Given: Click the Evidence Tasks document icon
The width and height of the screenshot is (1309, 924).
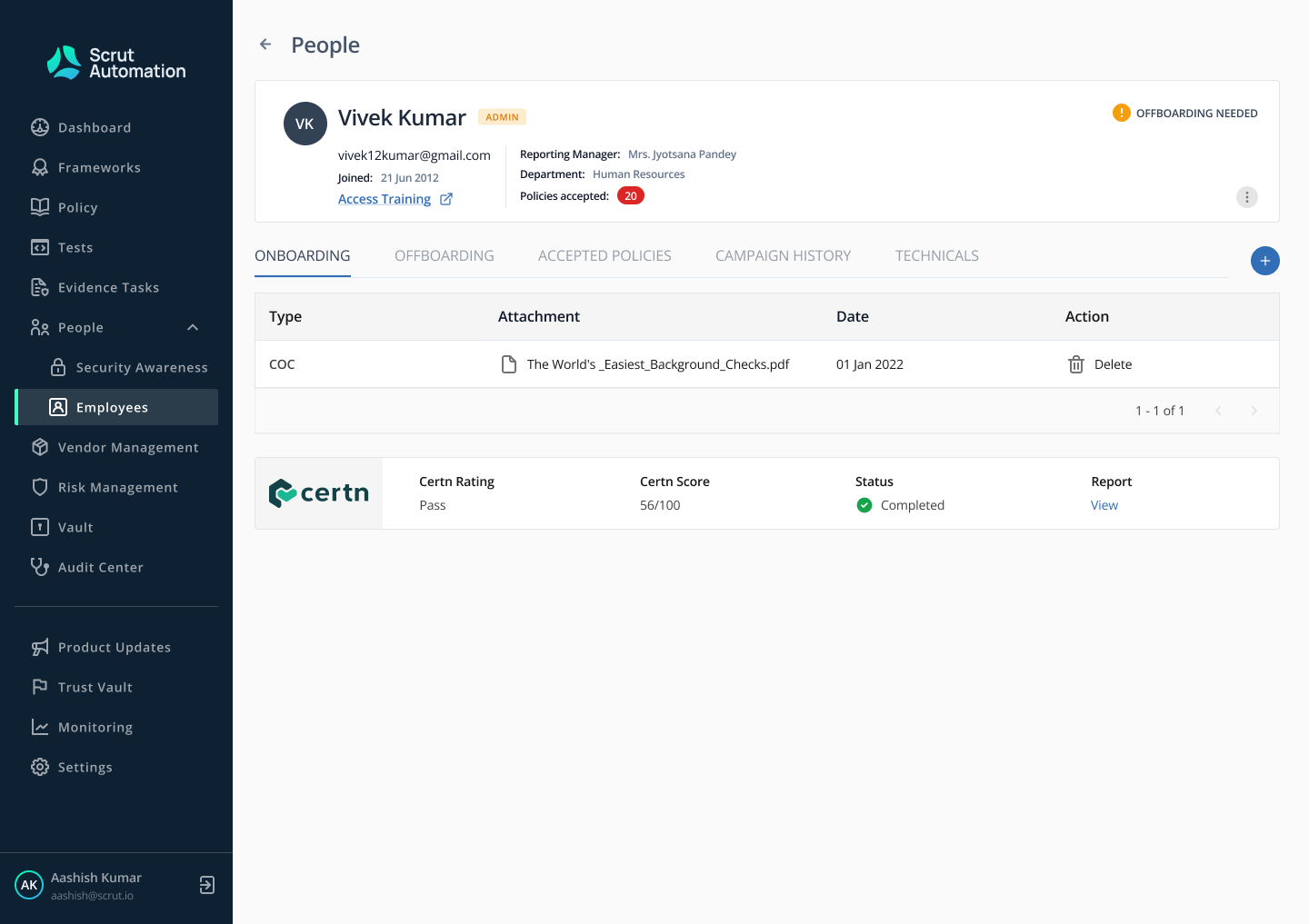Looking at the screenshot, I should point(40,287).
